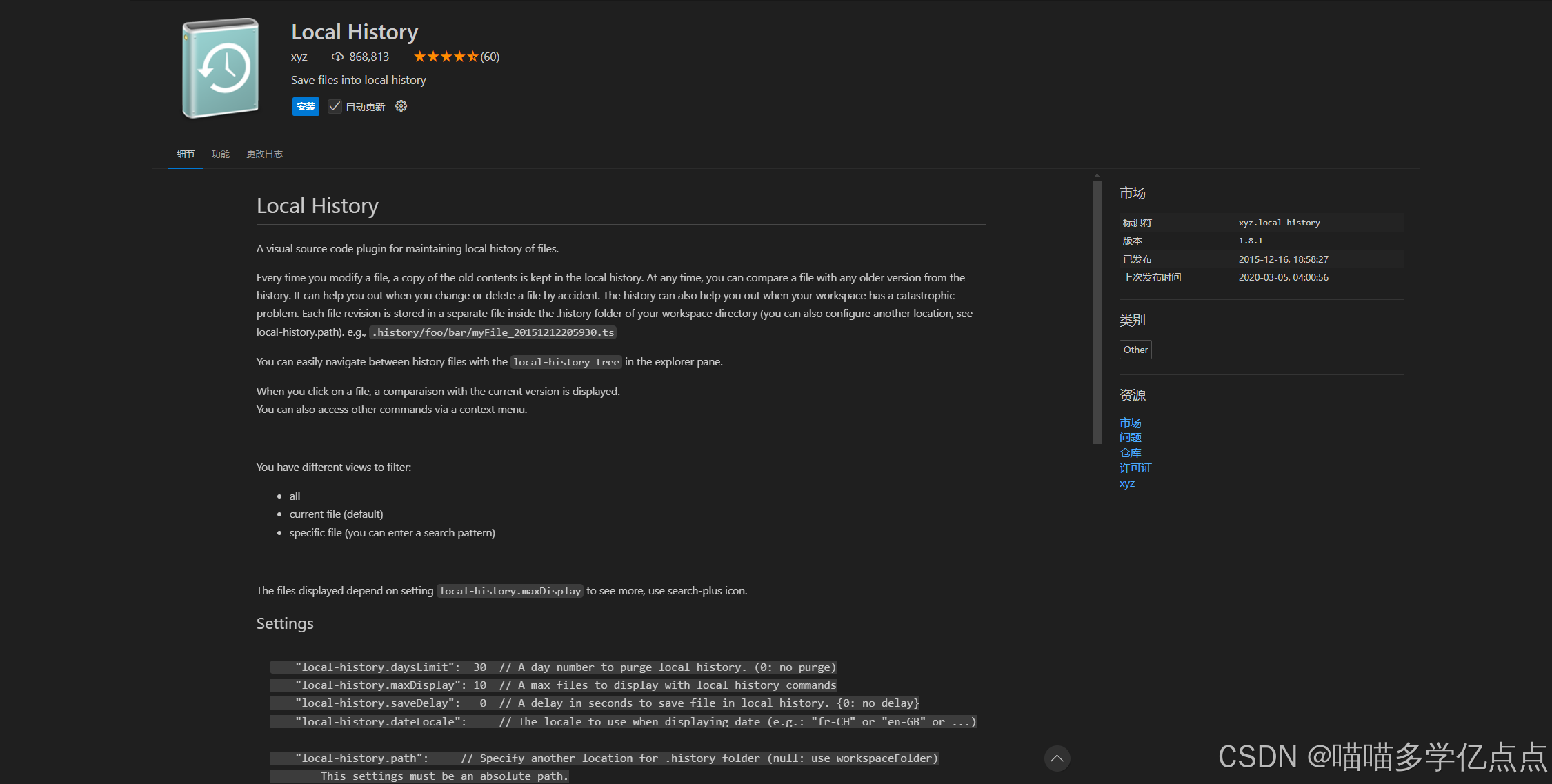Click last release date 2020-03-05, 04:00:56
The image size is (1552, 784).
tap(1283, 277)
